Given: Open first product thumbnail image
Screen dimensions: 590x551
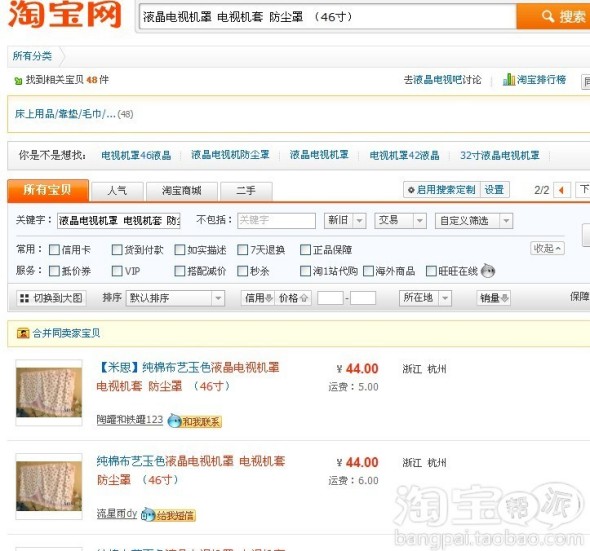Looking at the screenshot, I should click(49, 393).
